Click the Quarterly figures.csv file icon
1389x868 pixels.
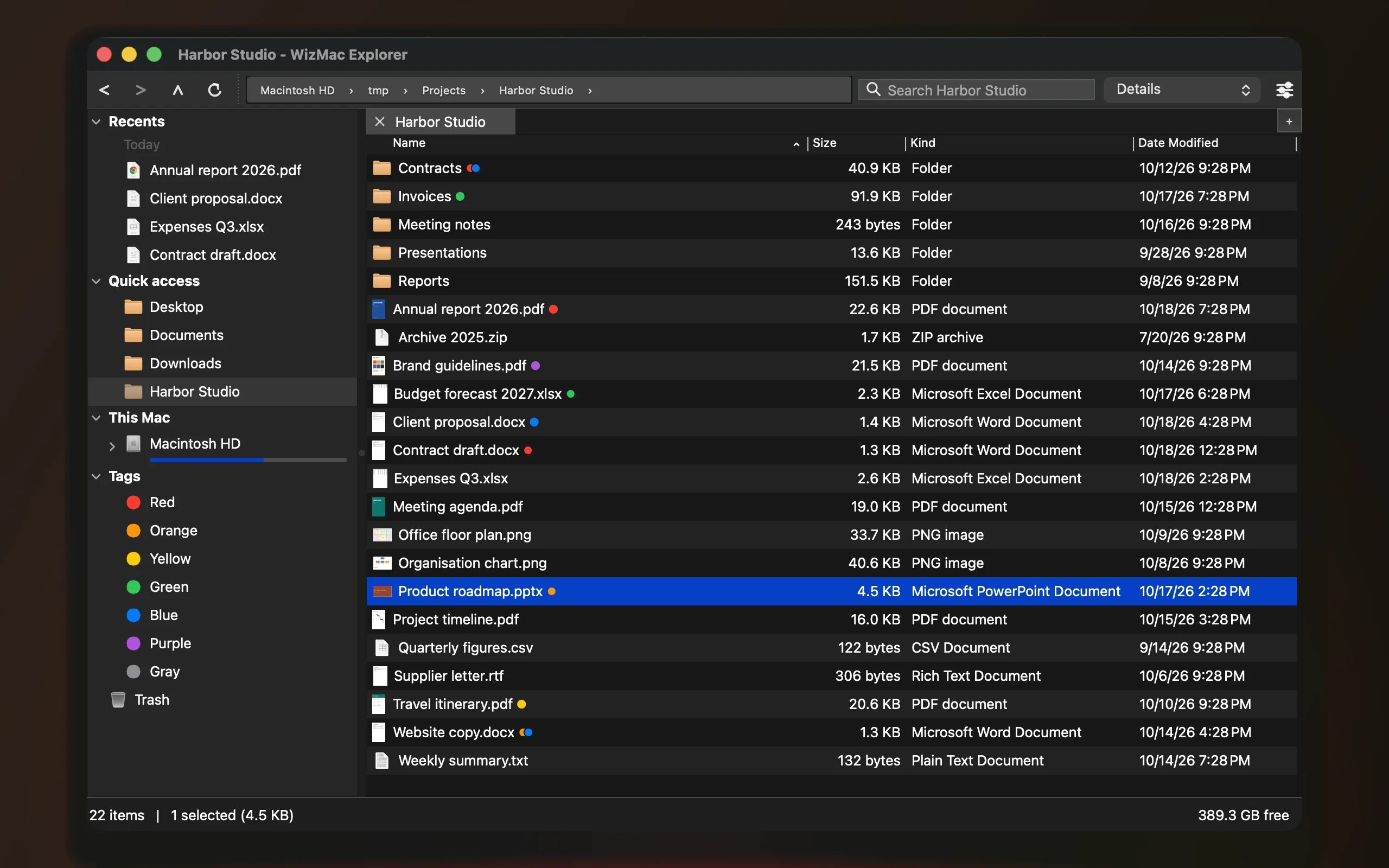(381, 648)
